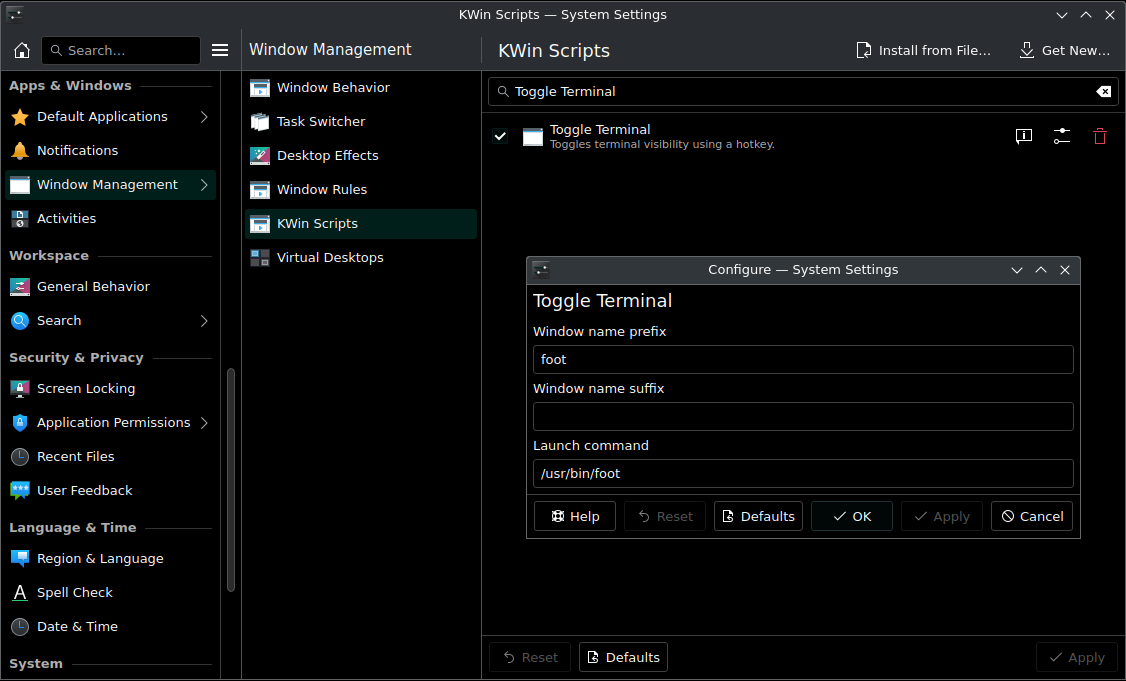The width and height of the screenshot is (1126, 681).
Task: Expand the Workspace Search chevron
Action: (x=204, y=320)
